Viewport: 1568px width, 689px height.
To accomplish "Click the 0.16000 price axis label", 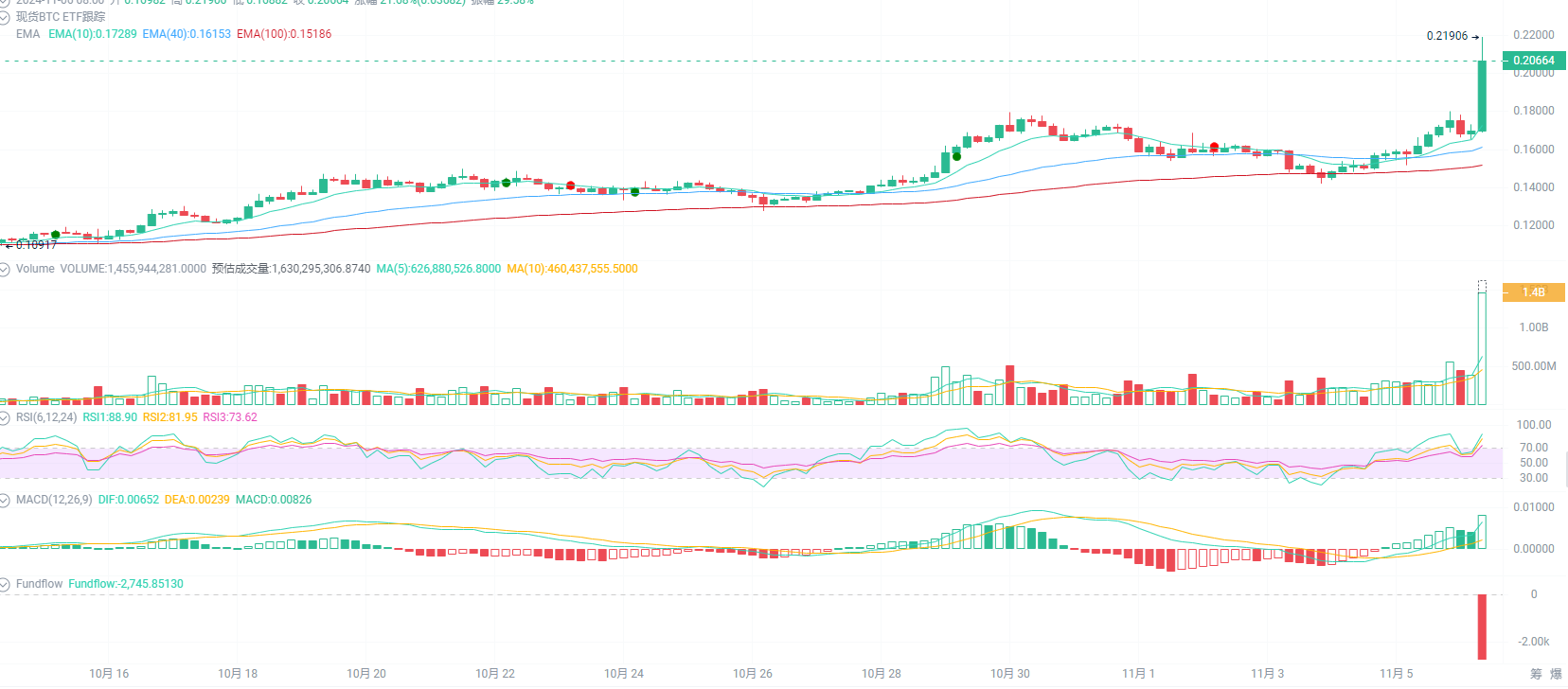I will [1534, 150].
